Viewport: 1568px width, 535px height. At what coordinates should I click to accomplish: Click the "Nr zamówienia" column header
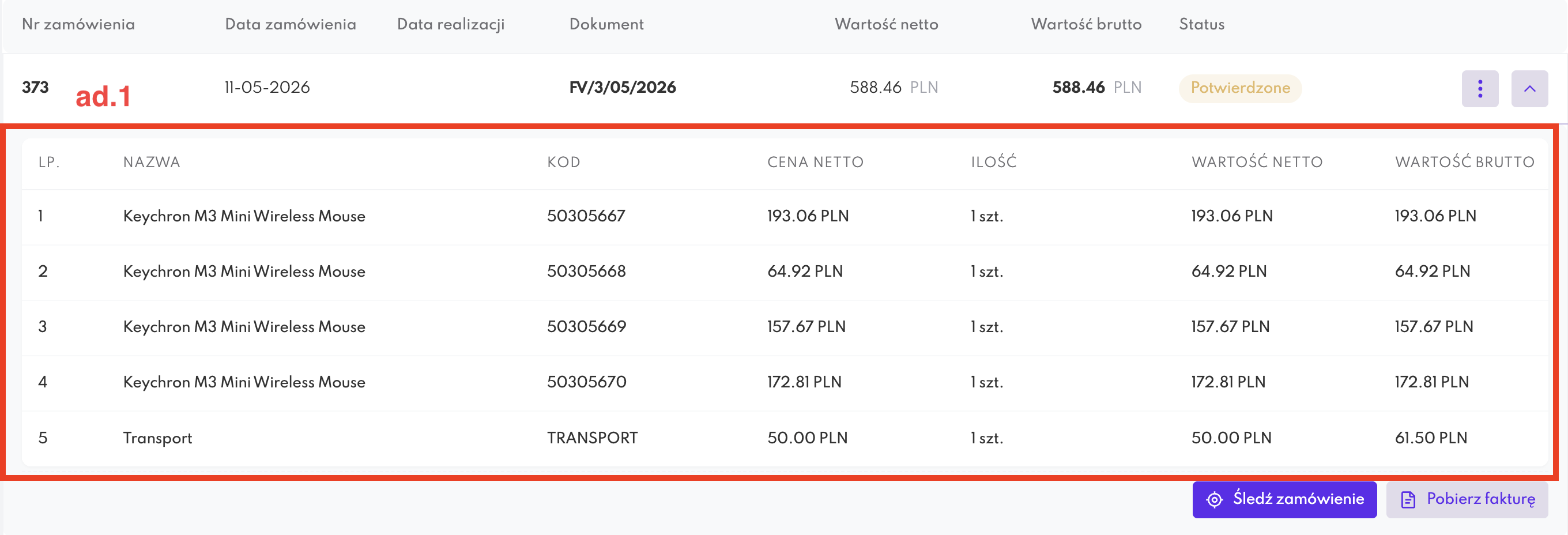point(78,24)
